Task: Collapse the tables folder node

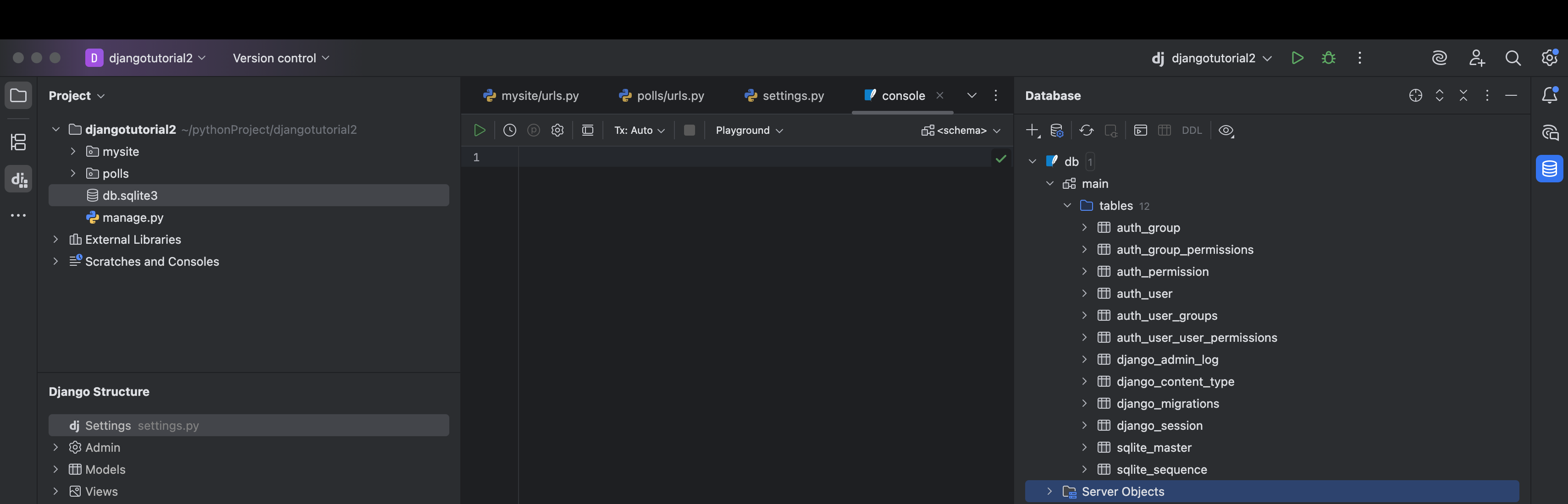Action: point(1067,205)
